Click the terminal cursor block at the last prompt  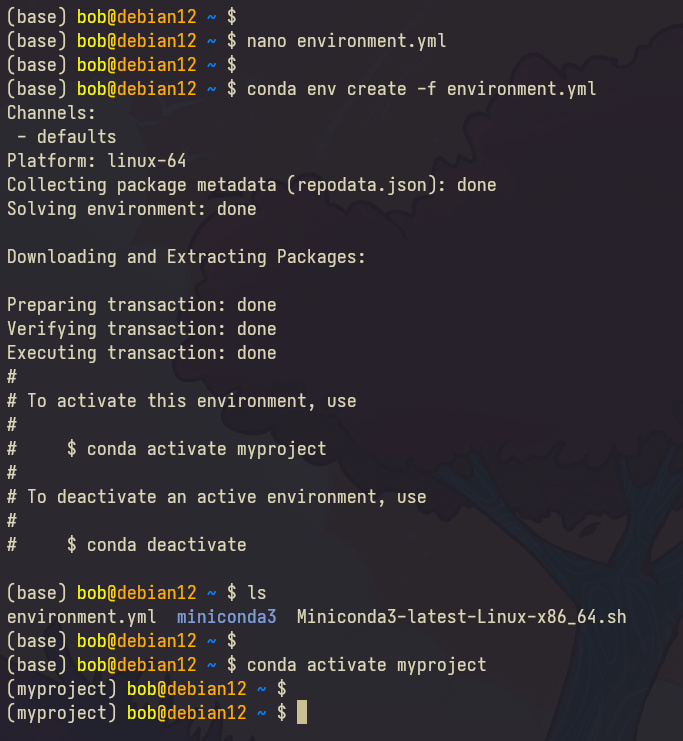(x=302, y=712)
